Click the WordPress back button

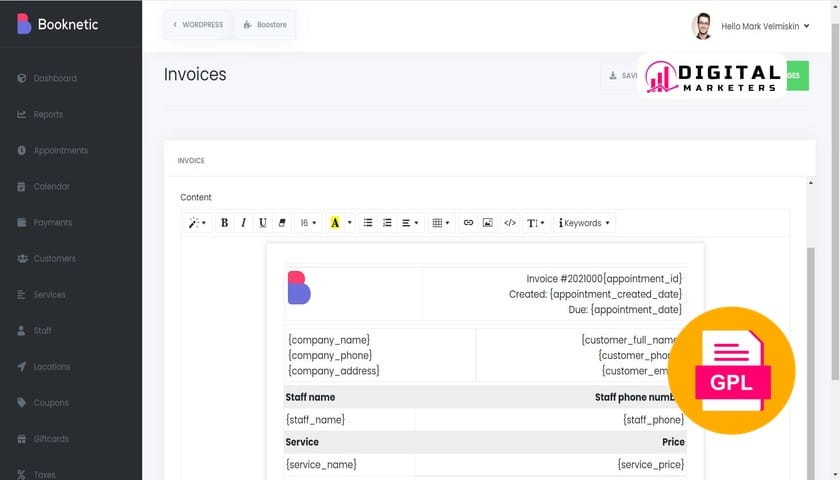point(198,25)
